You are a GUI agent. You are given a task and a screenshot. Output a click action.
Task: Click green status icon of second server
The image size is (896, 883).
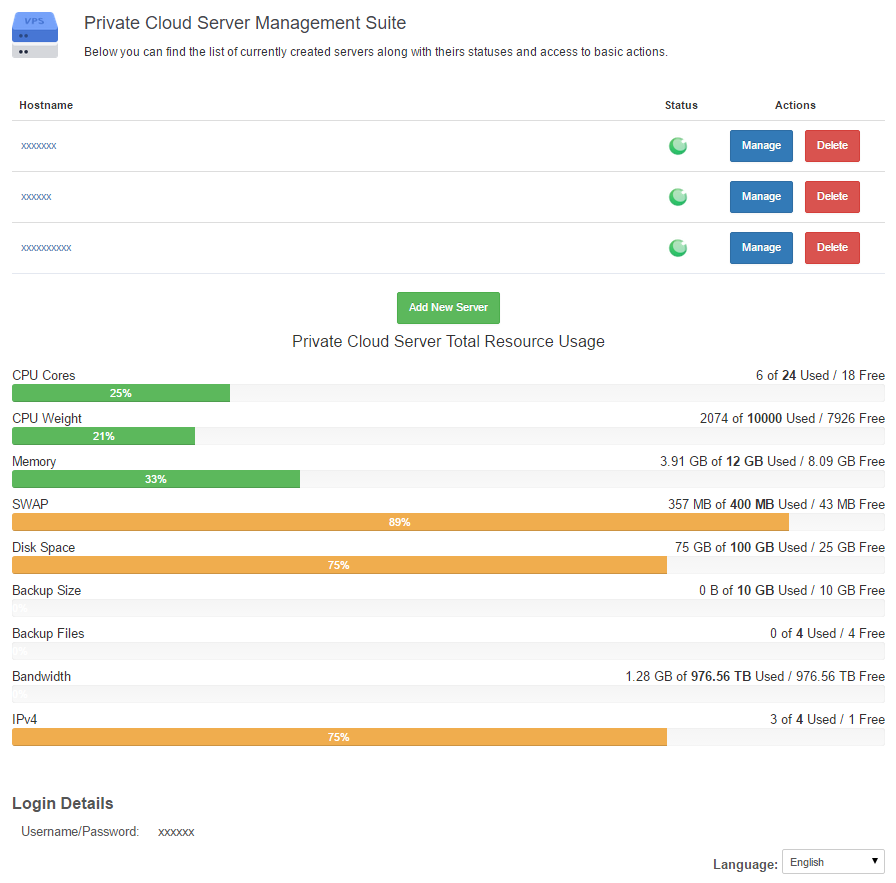pos(678,197)
